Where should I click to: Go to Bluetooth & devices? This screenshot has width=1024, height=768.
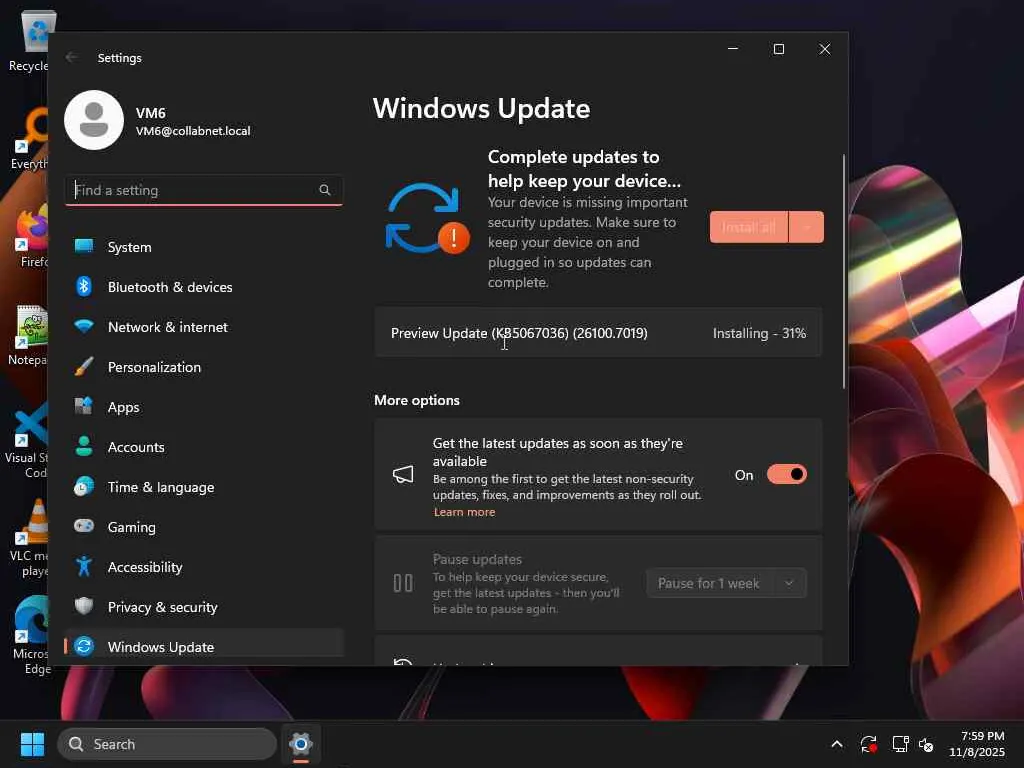(204, 287)
